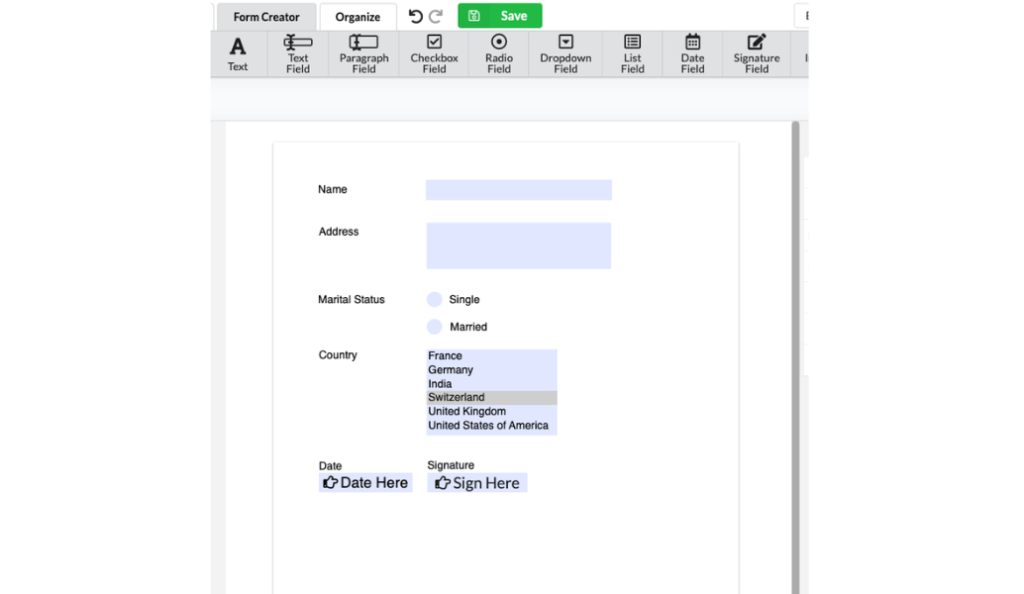Open the Form Creator tab
The width and height of the screenshot is (1024, 594).
(265, 16)
